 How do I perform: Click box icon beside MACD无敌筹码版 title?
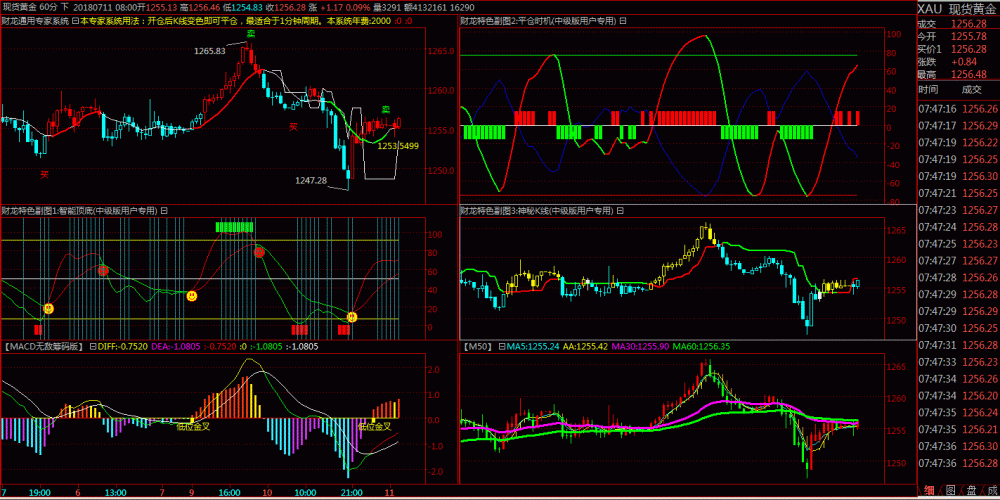pyautogui.click(x=92, y=347)
